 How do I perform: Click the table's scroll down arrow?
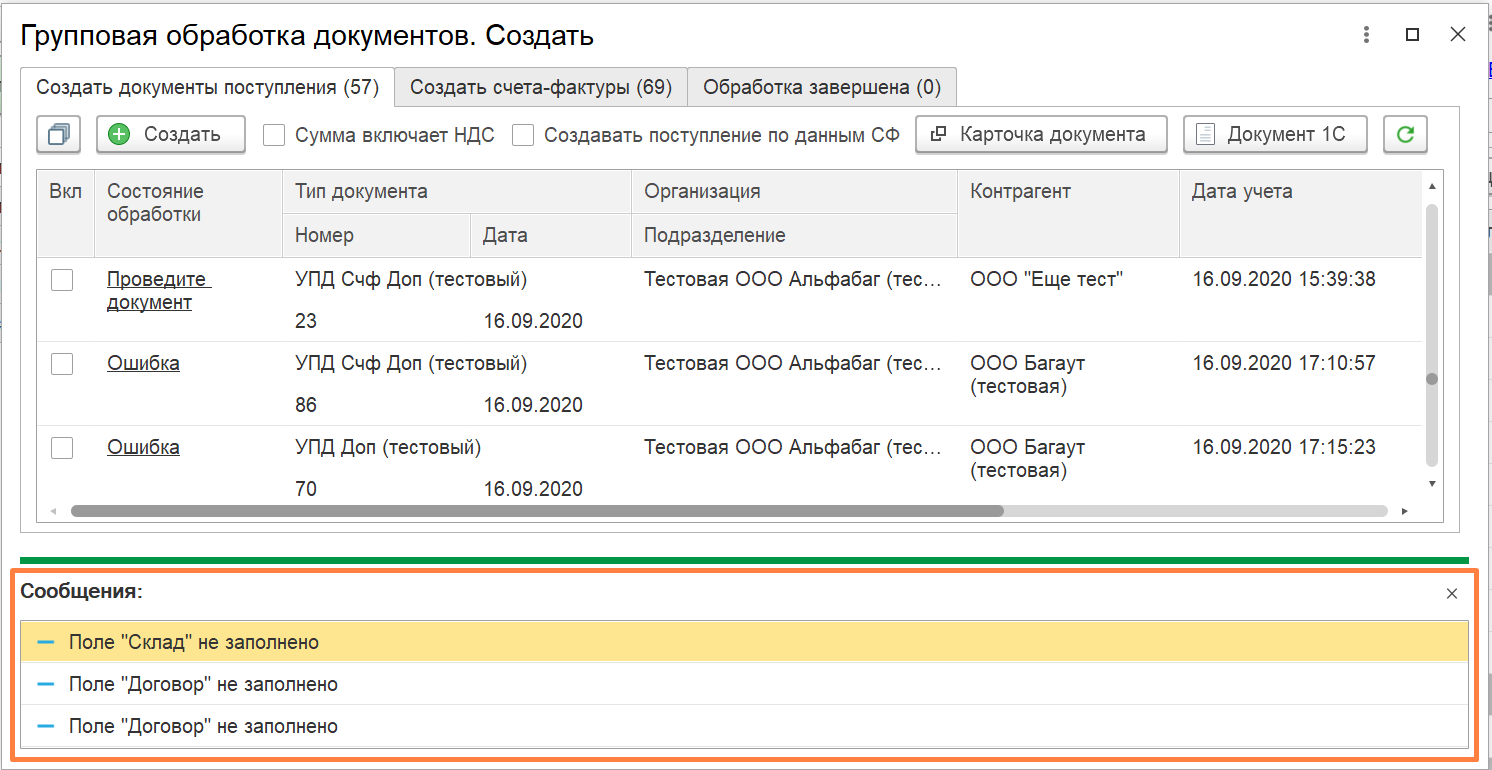pyautogui.click(x=1432, y=484)
